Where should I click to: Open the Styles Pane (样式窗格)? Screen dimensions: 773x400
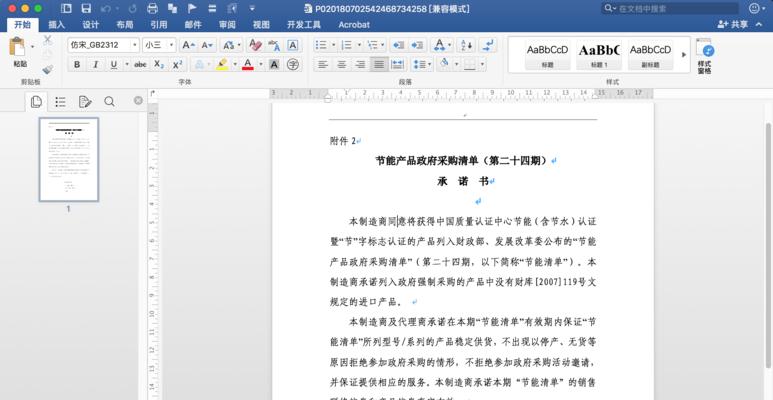point(705,57)
